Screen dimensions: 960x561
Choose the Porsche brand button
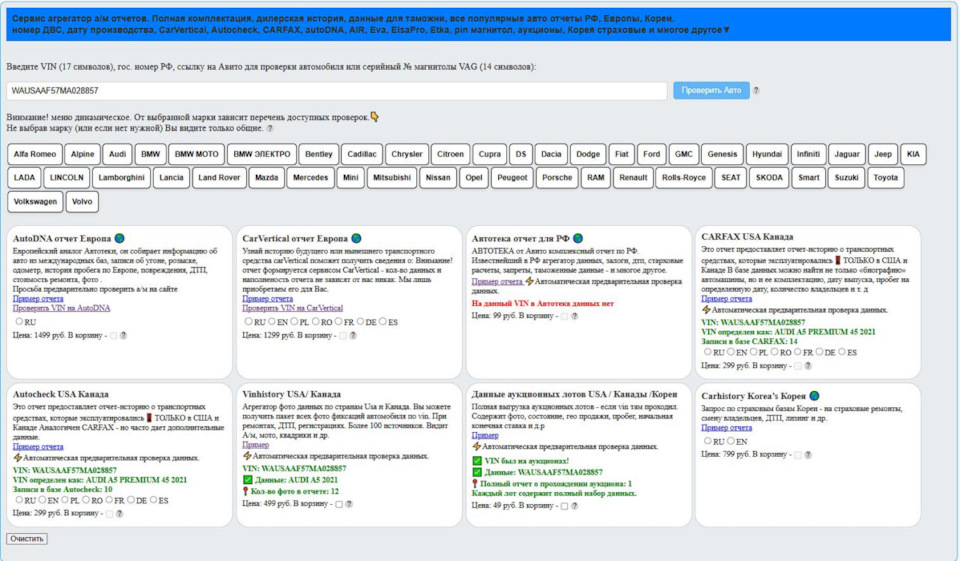[557, 178]
